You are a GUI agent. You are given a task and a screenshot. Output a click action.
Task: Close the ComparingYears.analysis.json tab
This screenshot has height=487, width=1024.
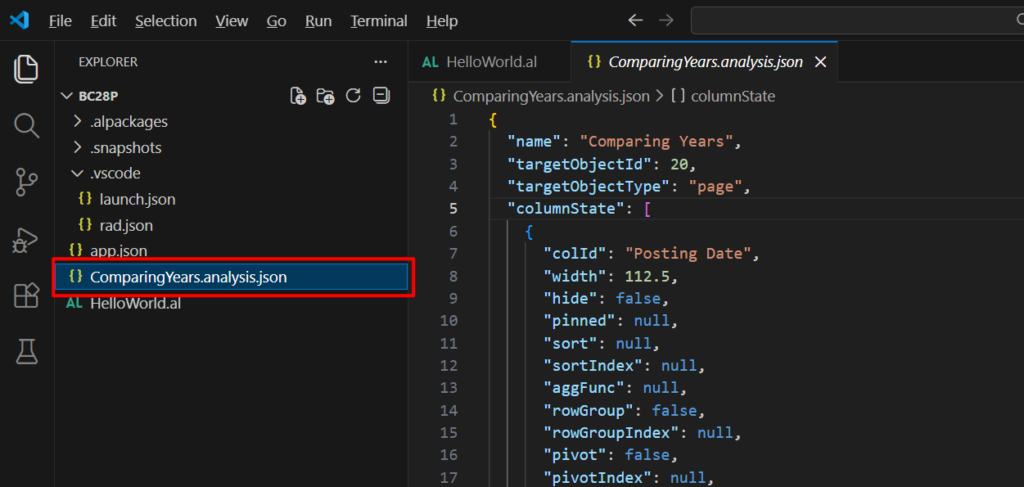click(x=821, y=62)
